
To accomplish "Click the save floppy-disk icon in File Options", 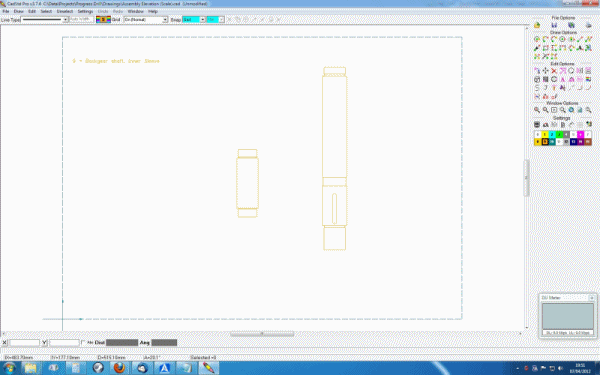I will click(x=554, y=25).
